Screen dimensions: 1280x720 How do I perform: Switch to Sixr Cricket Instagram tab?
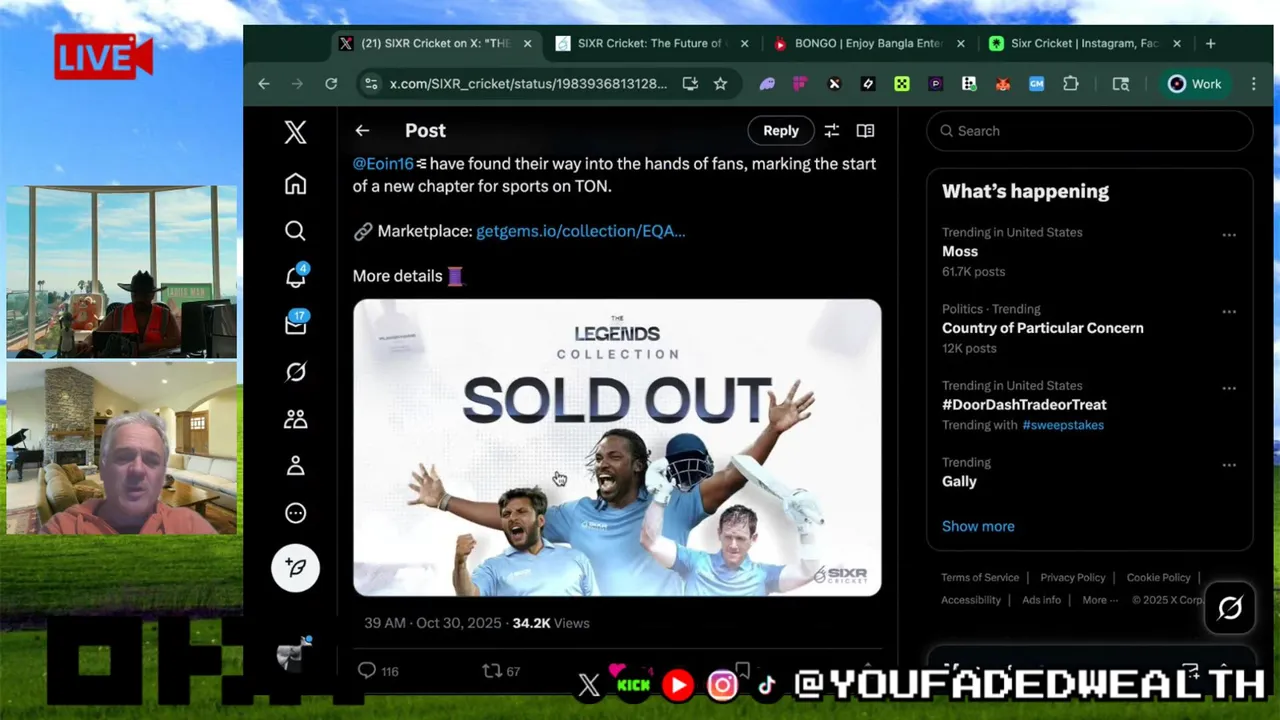point(1086,44)
